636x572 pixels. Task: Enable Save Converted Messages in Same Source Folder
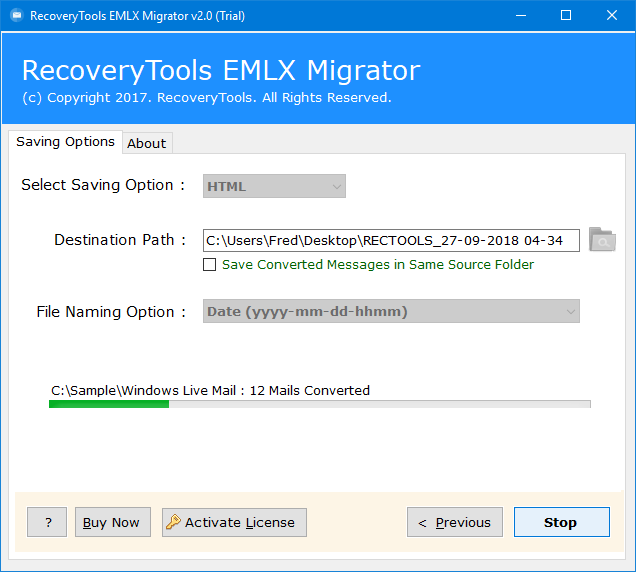[x=210, y=264]
